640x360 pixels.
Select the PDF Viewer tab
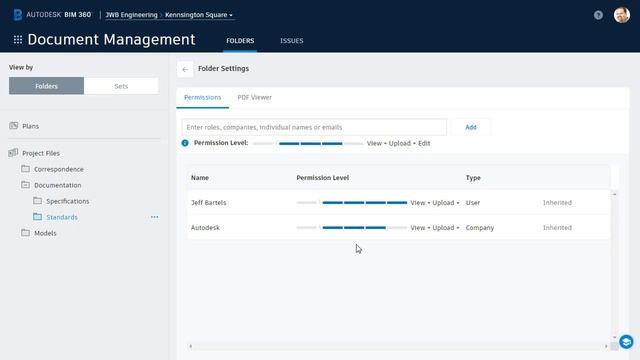255,98
